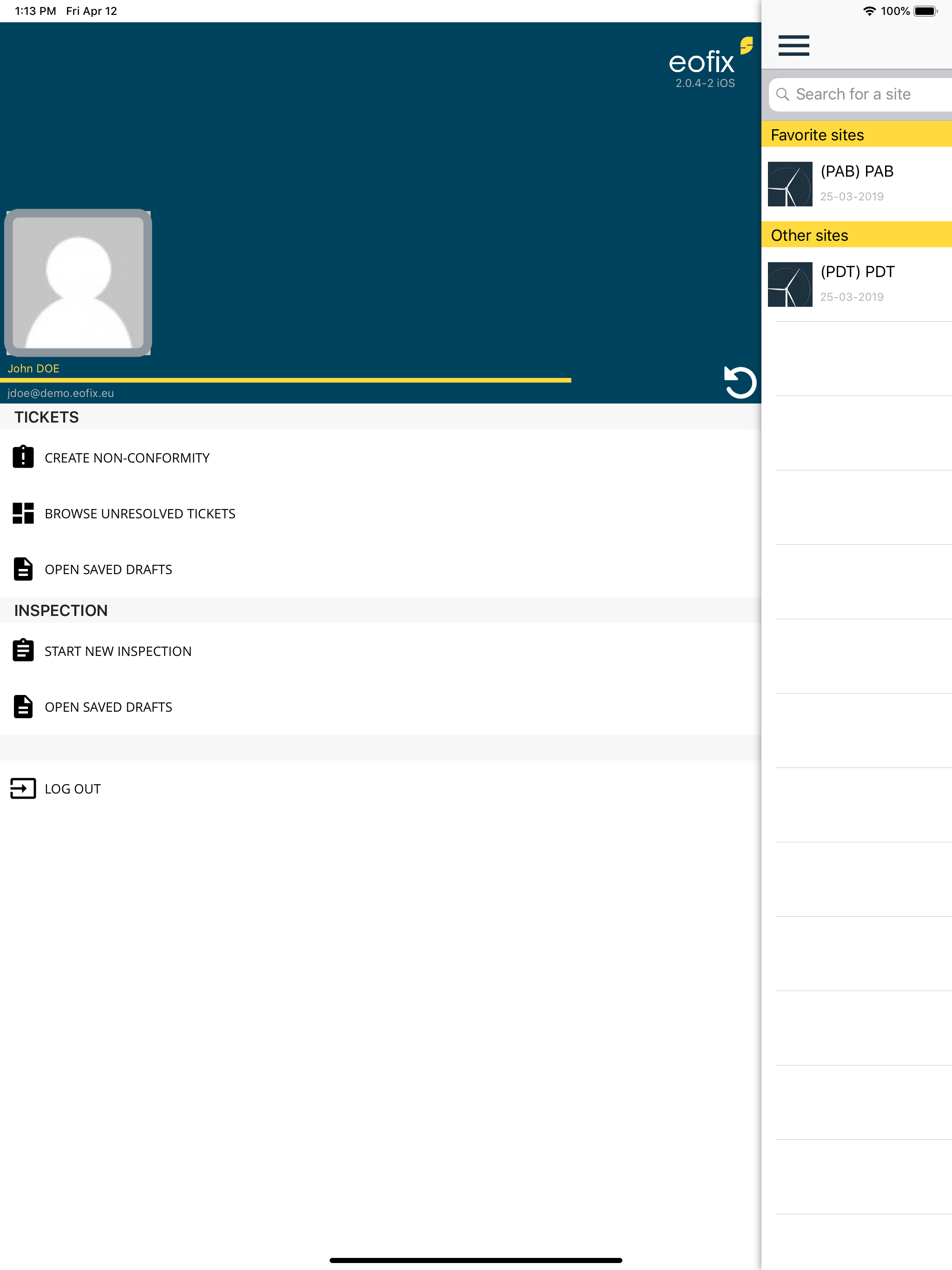Click the Favorite sites header

click(857, 134)
